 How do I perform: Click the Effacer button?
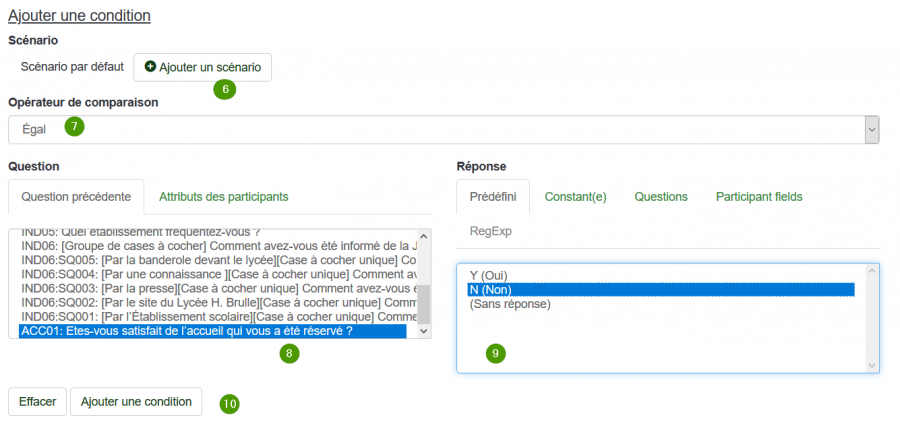(38, 401)
